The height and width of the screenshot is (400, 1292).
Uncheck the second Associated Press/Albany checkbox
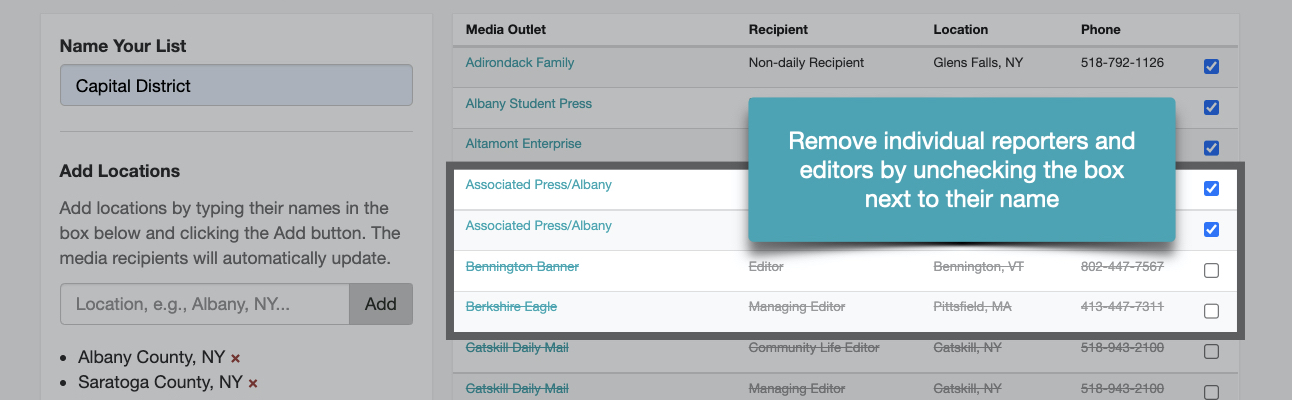(1211, 230)
